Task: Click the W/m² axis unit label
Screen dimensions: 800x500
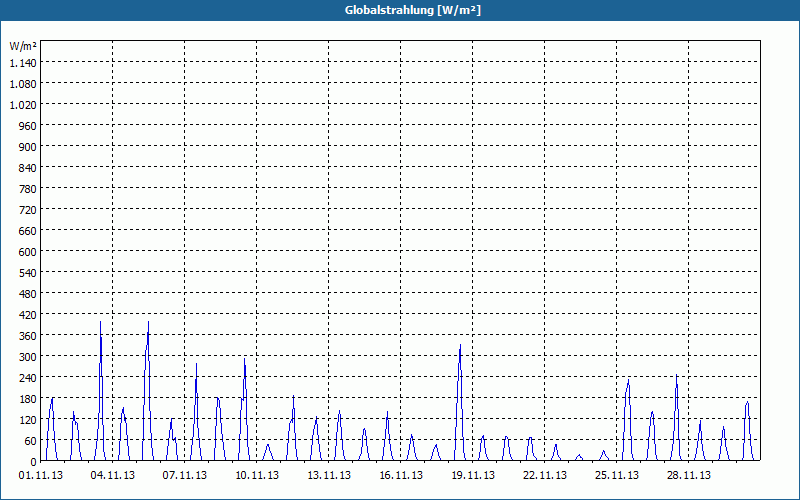Action: [23, 46]
